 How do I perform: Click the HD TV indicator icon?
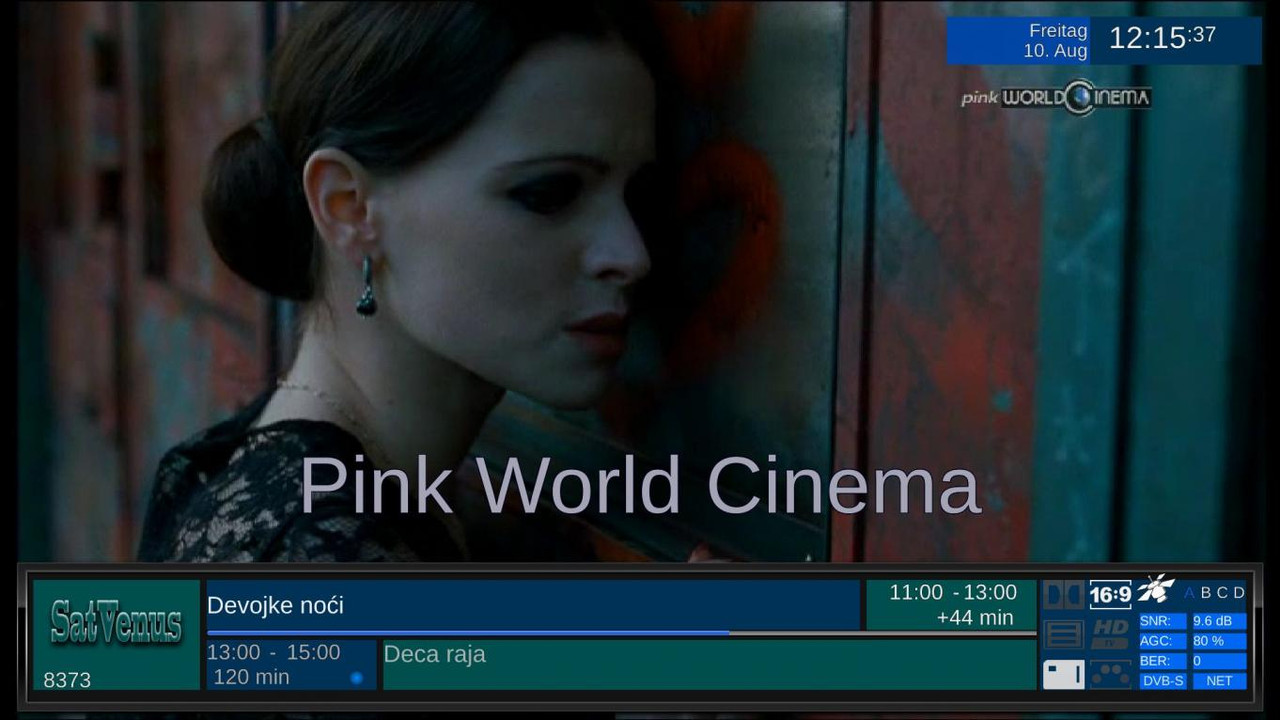click(1110, 634)
